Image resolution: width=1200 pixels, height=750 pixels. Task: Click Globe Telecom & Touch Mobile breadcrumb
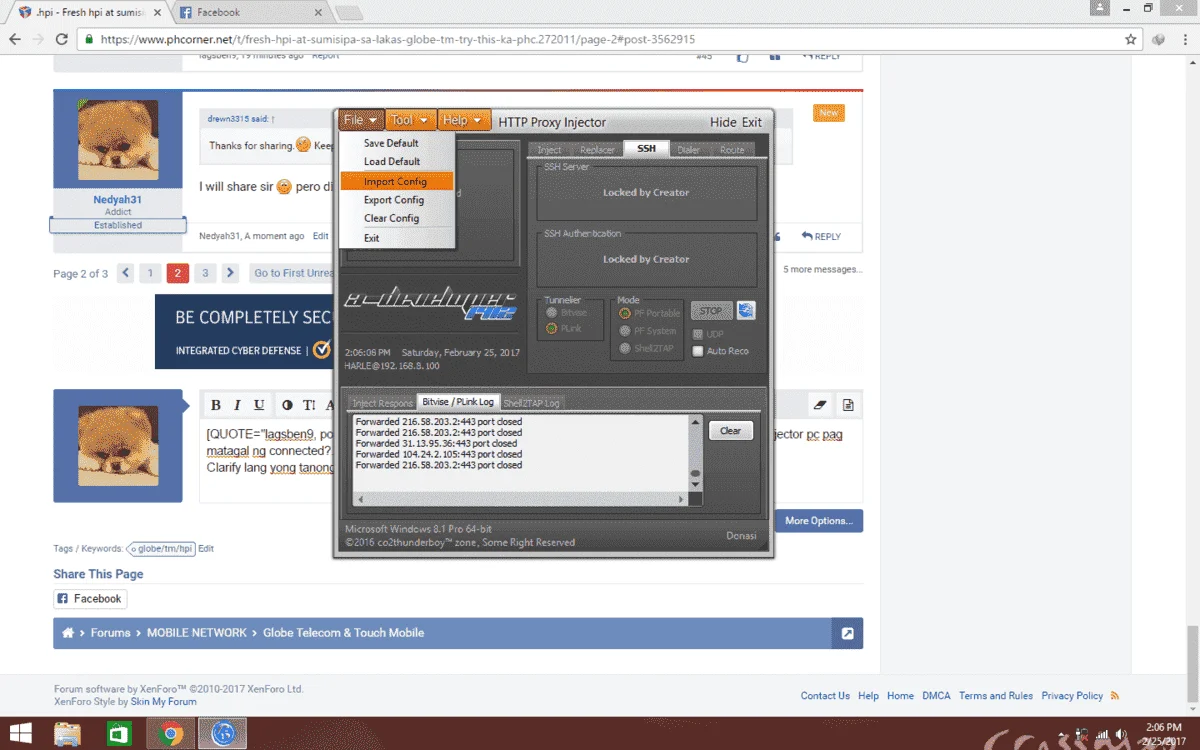(343, 633)
